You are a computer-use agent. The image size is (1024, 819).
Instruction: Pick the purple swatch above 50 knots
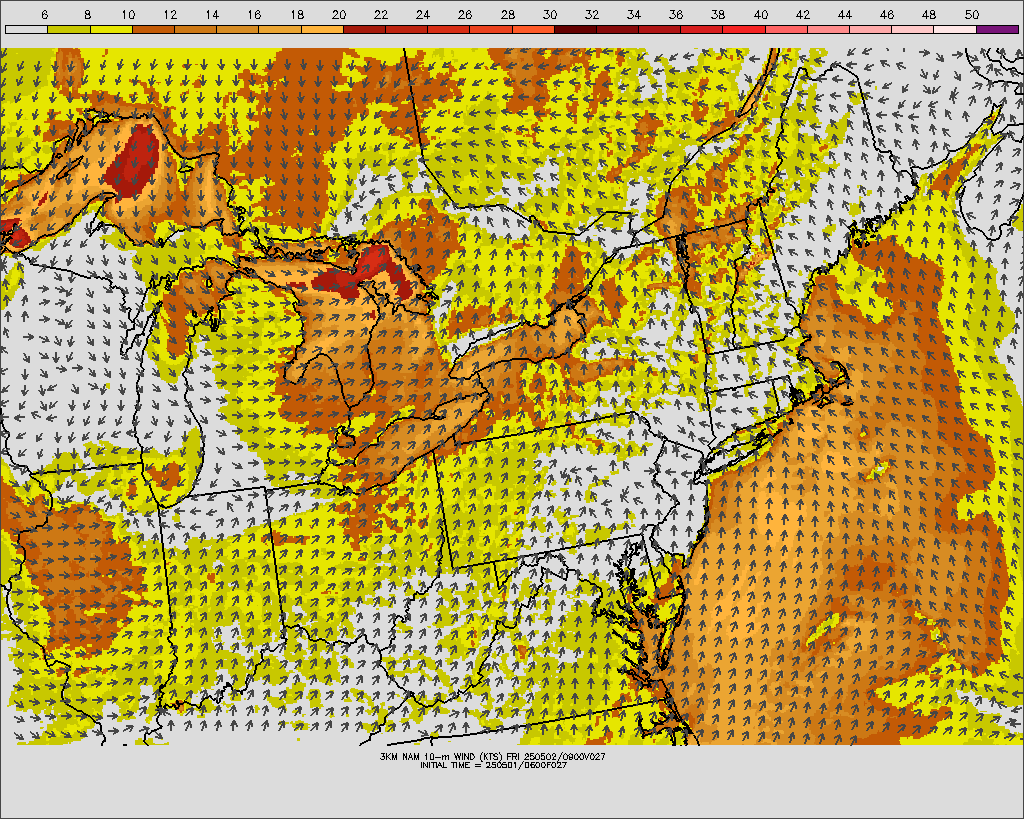pyautogui.click(x=997, y=29)
